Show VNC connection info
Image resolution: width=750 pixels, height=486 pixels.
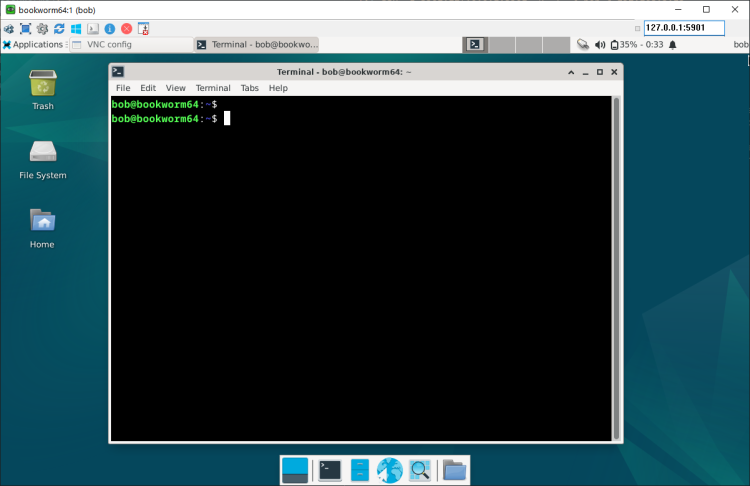click(x=110, y=29)
